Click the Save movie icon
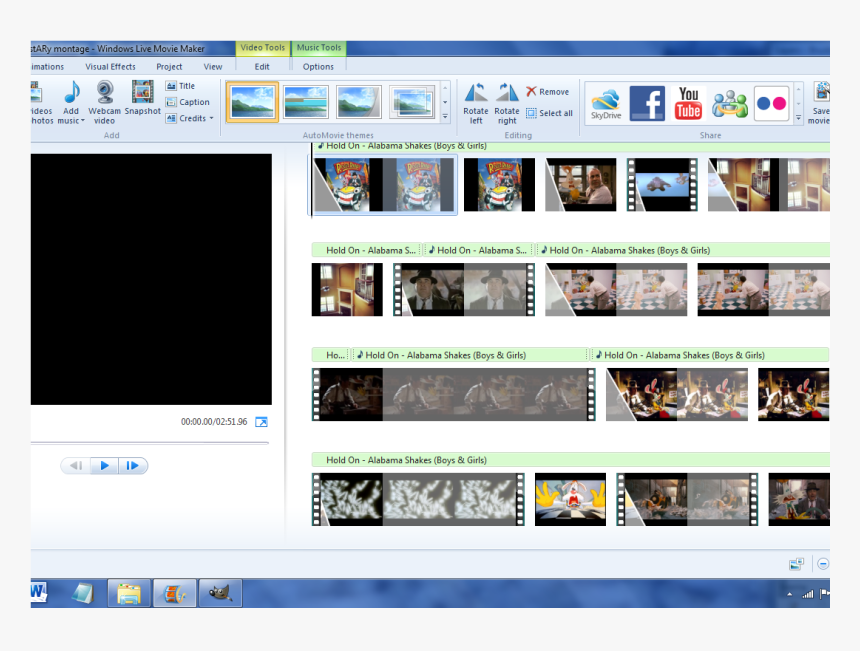Screen dimensions: 860x651 821,92
